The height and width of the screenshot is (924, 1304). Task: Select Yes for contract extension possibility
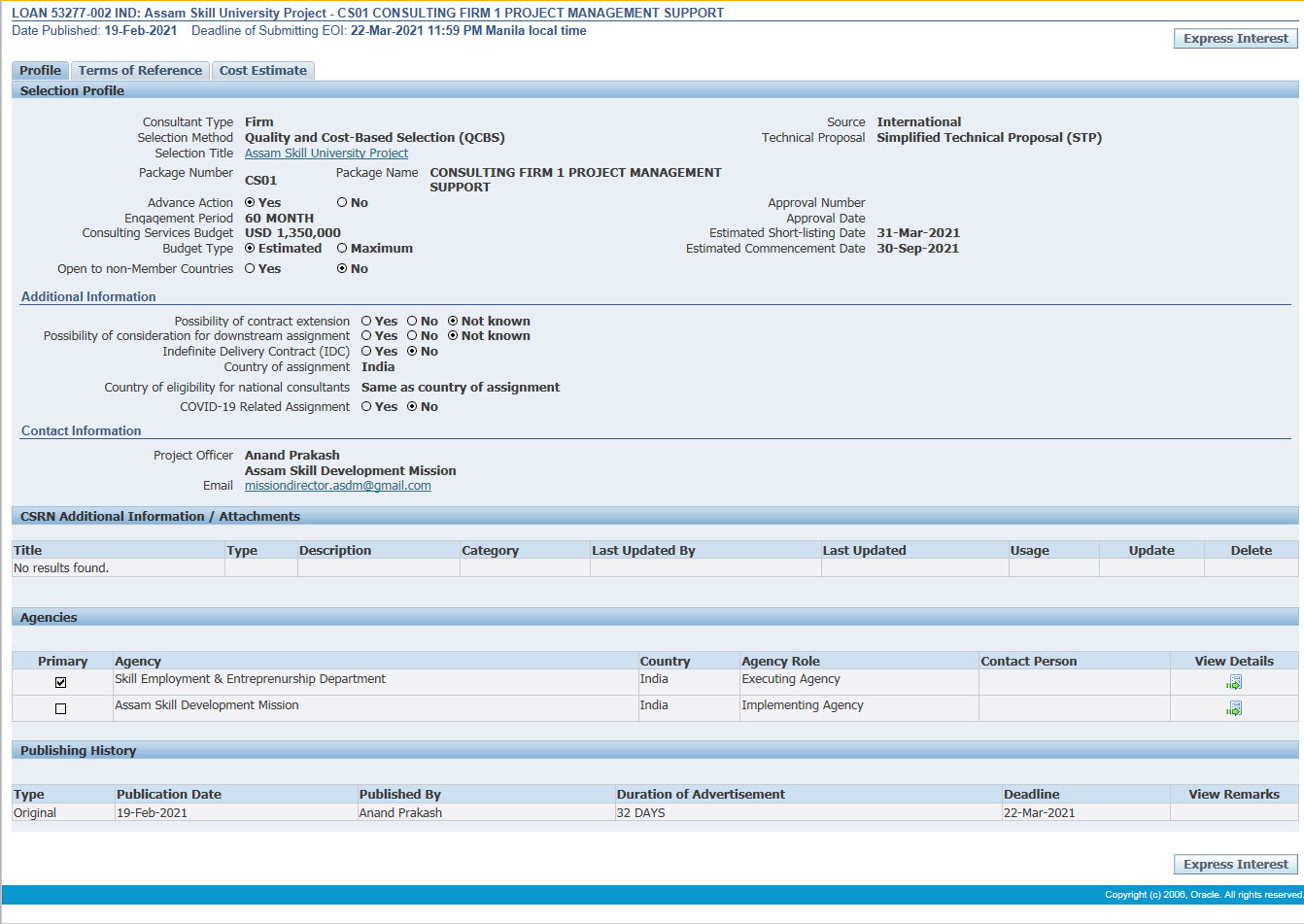[x=366, y=321]
